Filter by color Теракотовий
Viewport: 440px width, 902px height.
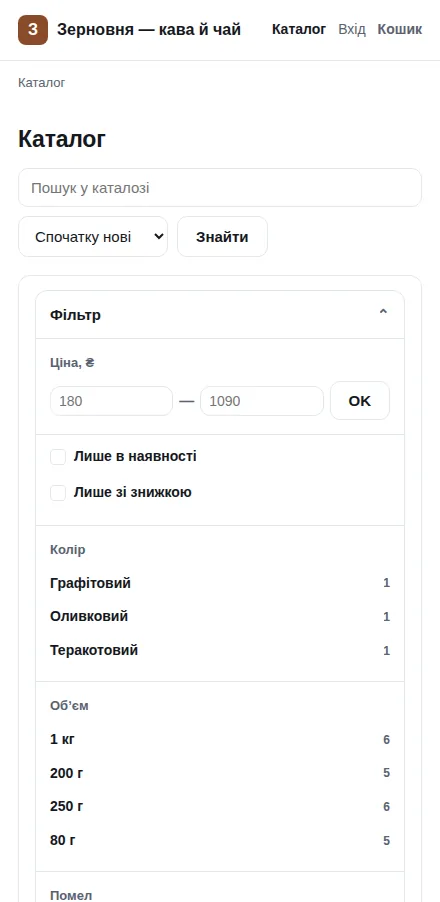pyautogui.click(x=220, y=651)
